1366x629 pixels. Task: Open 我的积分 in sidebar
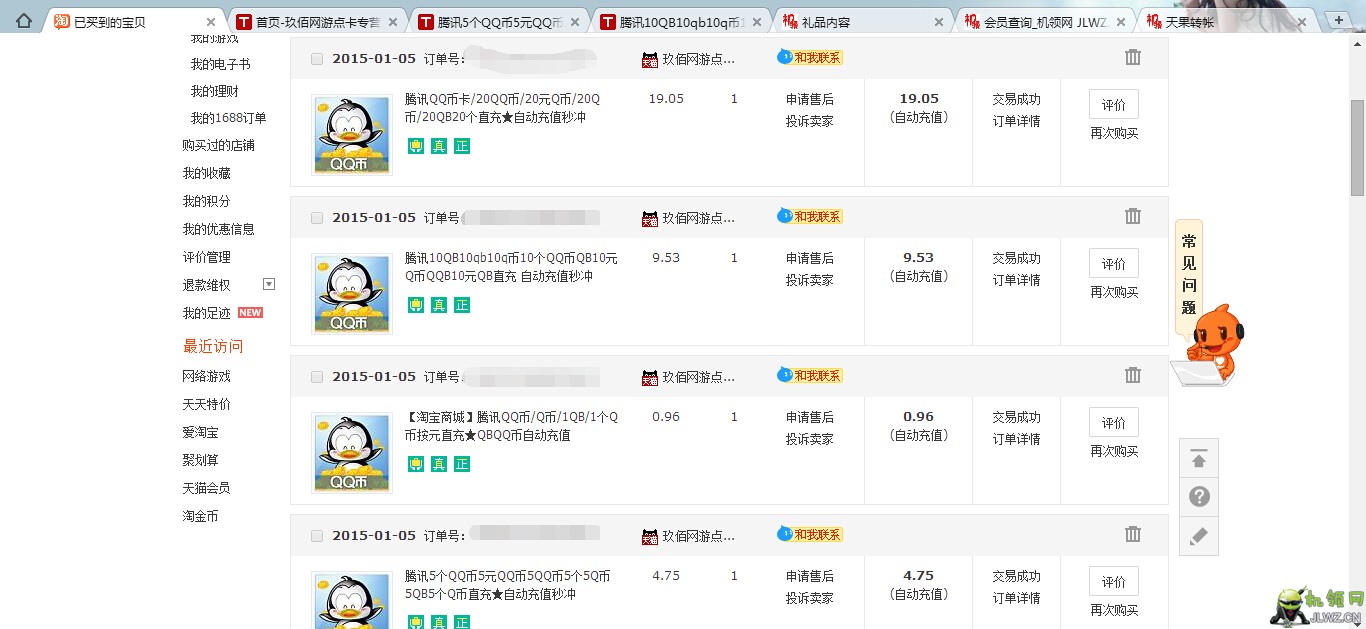pyautogui.click(x=206, y=201)
